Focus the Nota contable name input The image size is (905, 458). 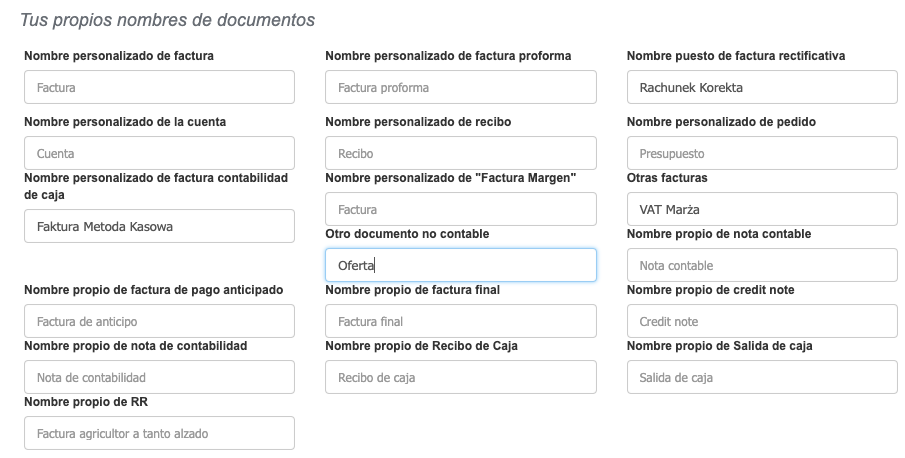point(761,265)
